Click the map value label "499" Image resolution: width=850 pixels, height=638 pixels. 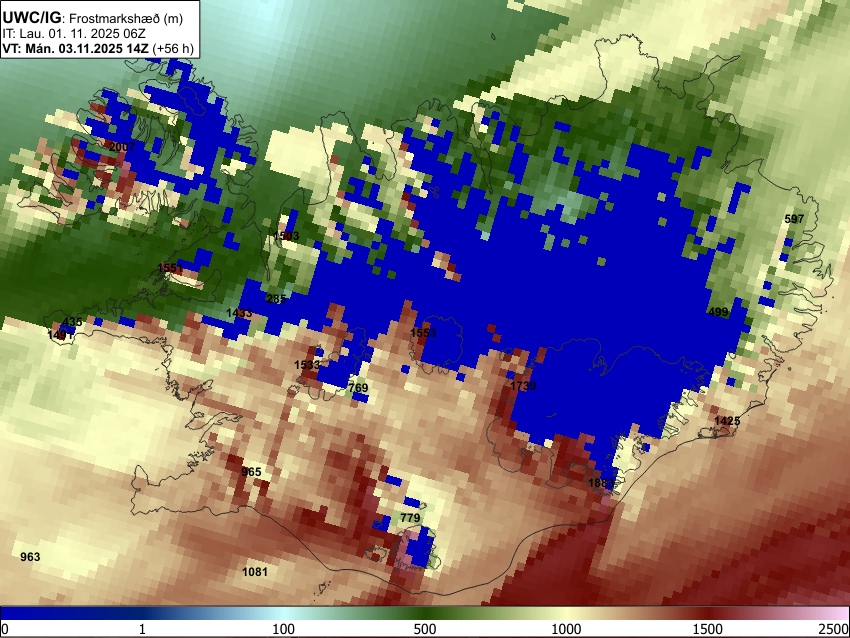click(x=718, y=312)
